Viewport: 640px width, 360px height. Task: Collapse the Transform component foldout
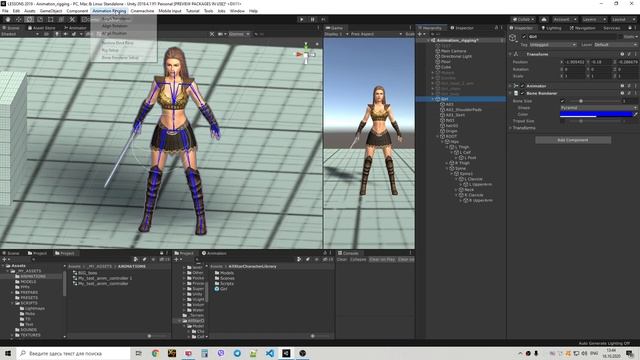[510, 54]
